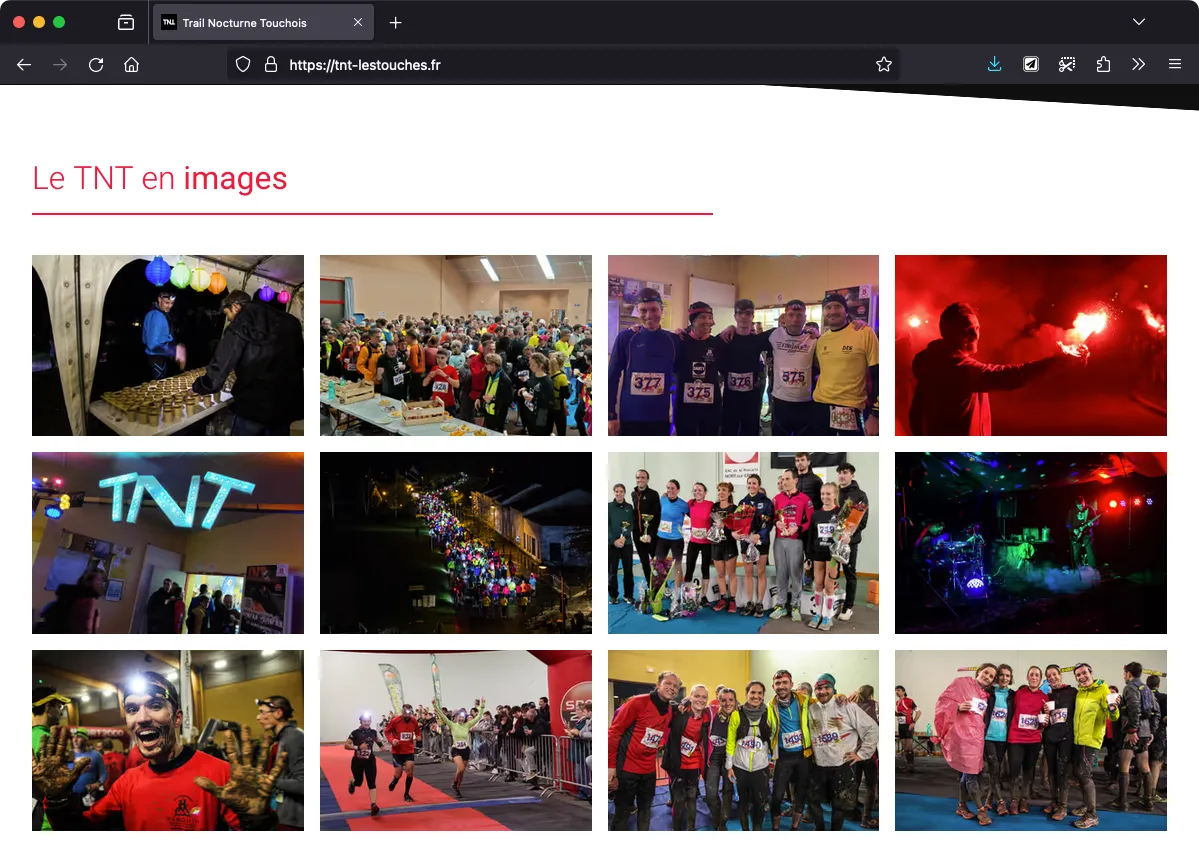Viewport: 1199px width, 864px height.
Task: Open a new tab with the plus button
Action: click(395, 21)
